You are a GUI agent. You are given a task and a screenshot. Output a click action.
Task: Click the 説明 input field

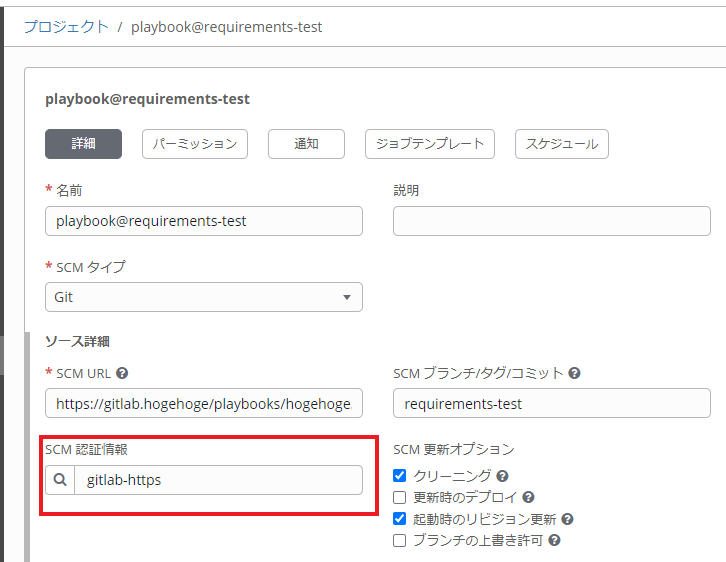552,221
